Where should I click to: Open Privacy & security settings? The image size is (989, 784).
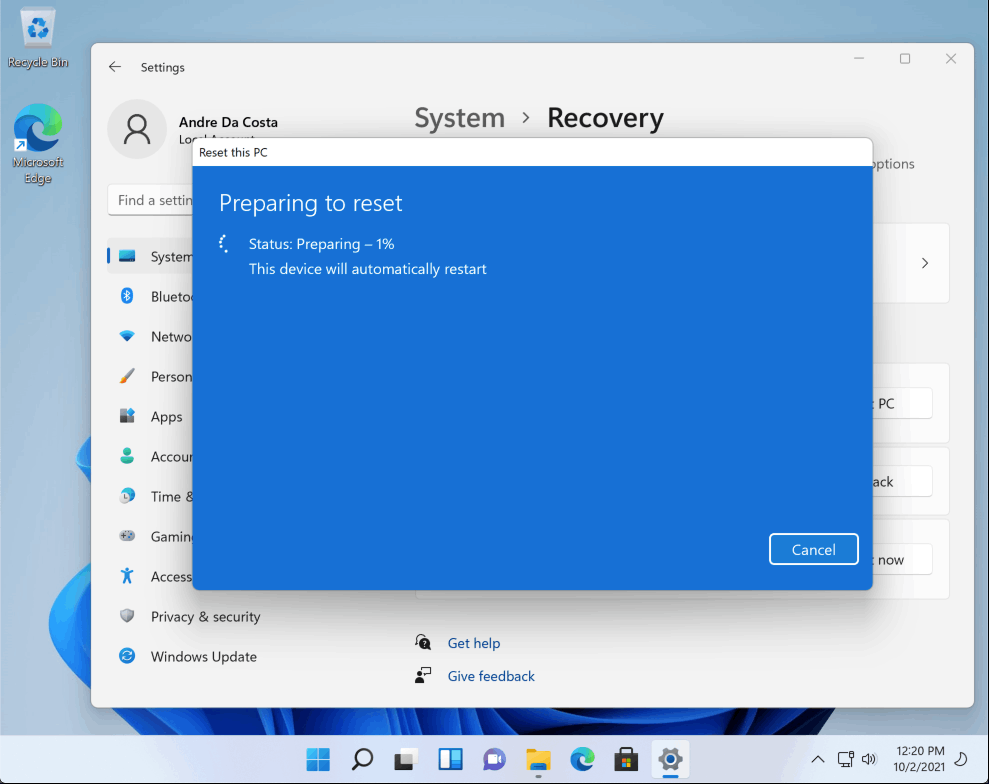tap(205, 616)
